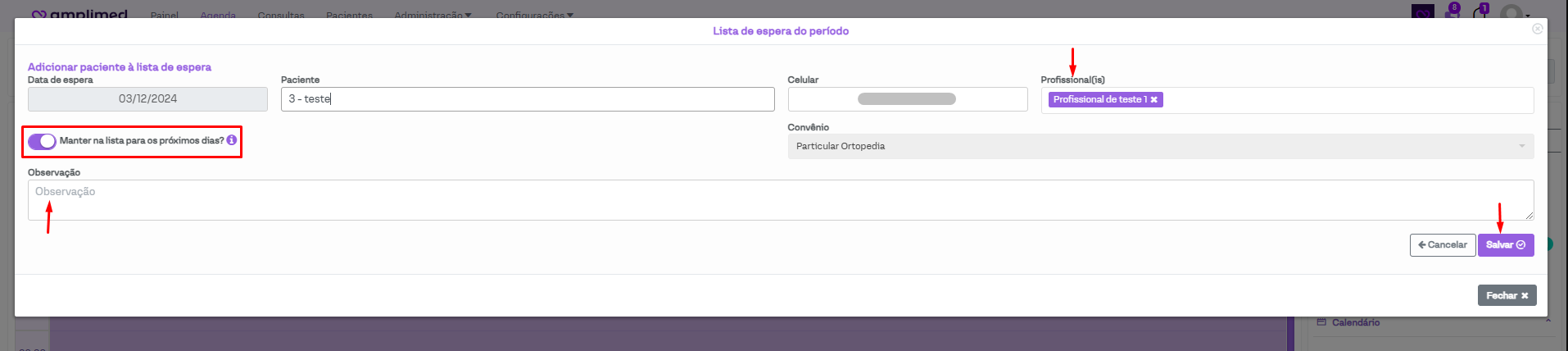Close the waiting list modal via top-right X
This screenshot has height=351, width=1568.
point(1537,29)
